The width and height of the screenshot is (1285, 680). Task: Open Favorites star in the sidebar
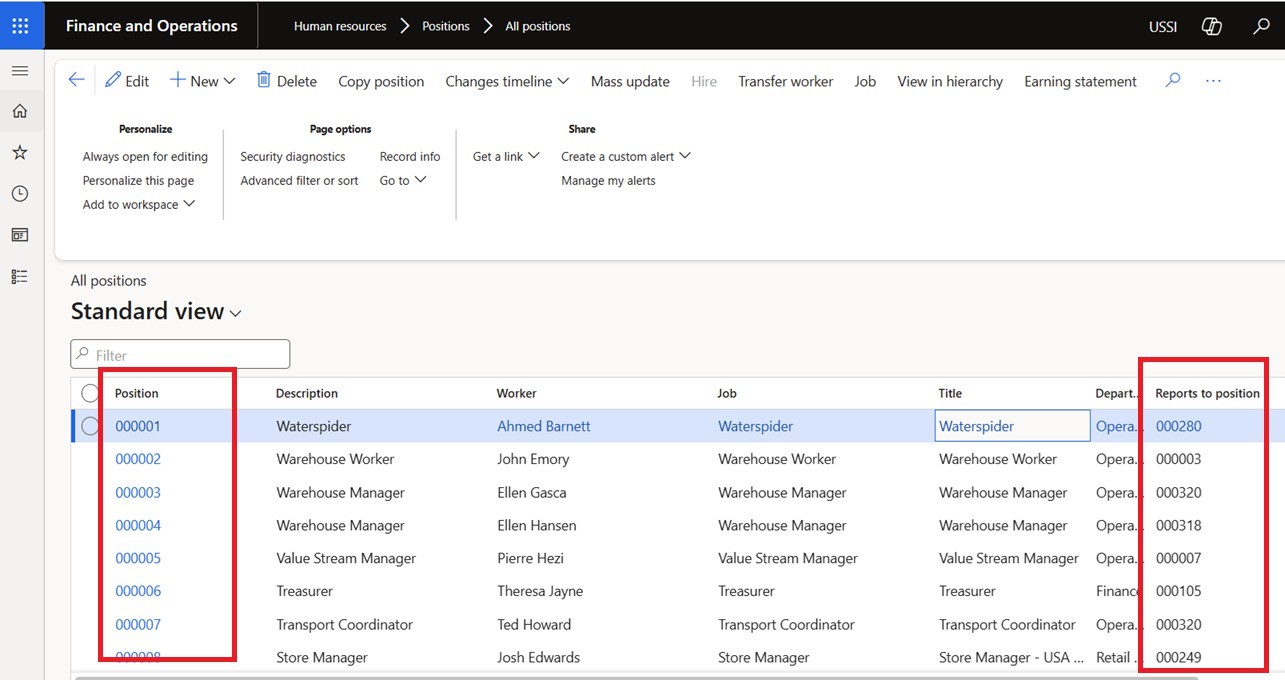pyautogui.click(x=20, y=152)
